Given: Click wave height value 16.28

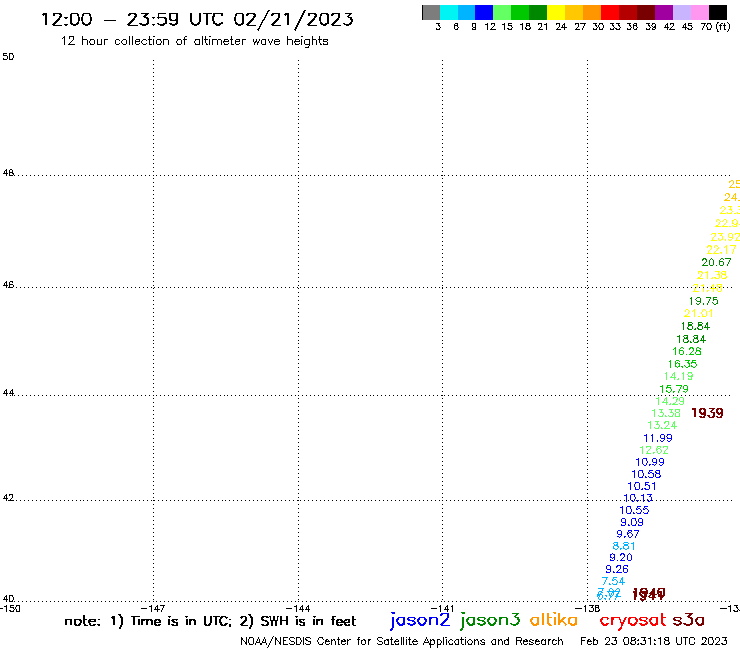Looking at the screenshot, I should click(687, 351).
